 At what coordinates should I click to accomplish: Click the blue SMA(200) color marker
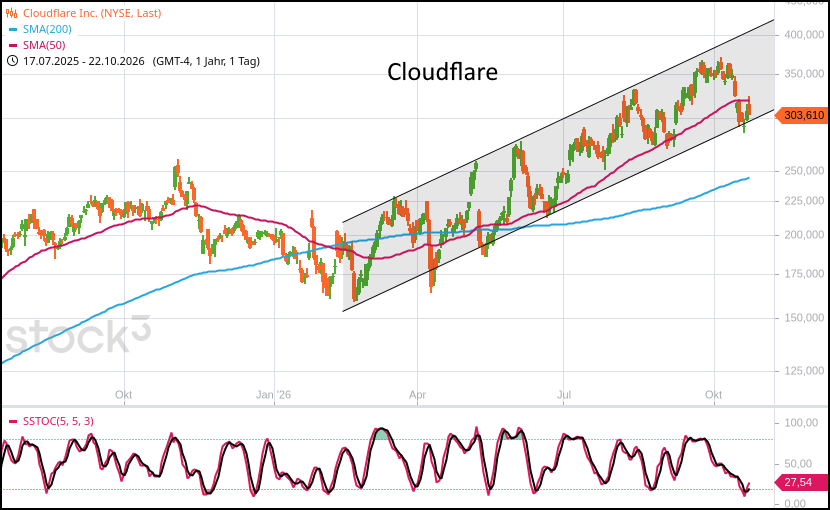pos(13,30)
